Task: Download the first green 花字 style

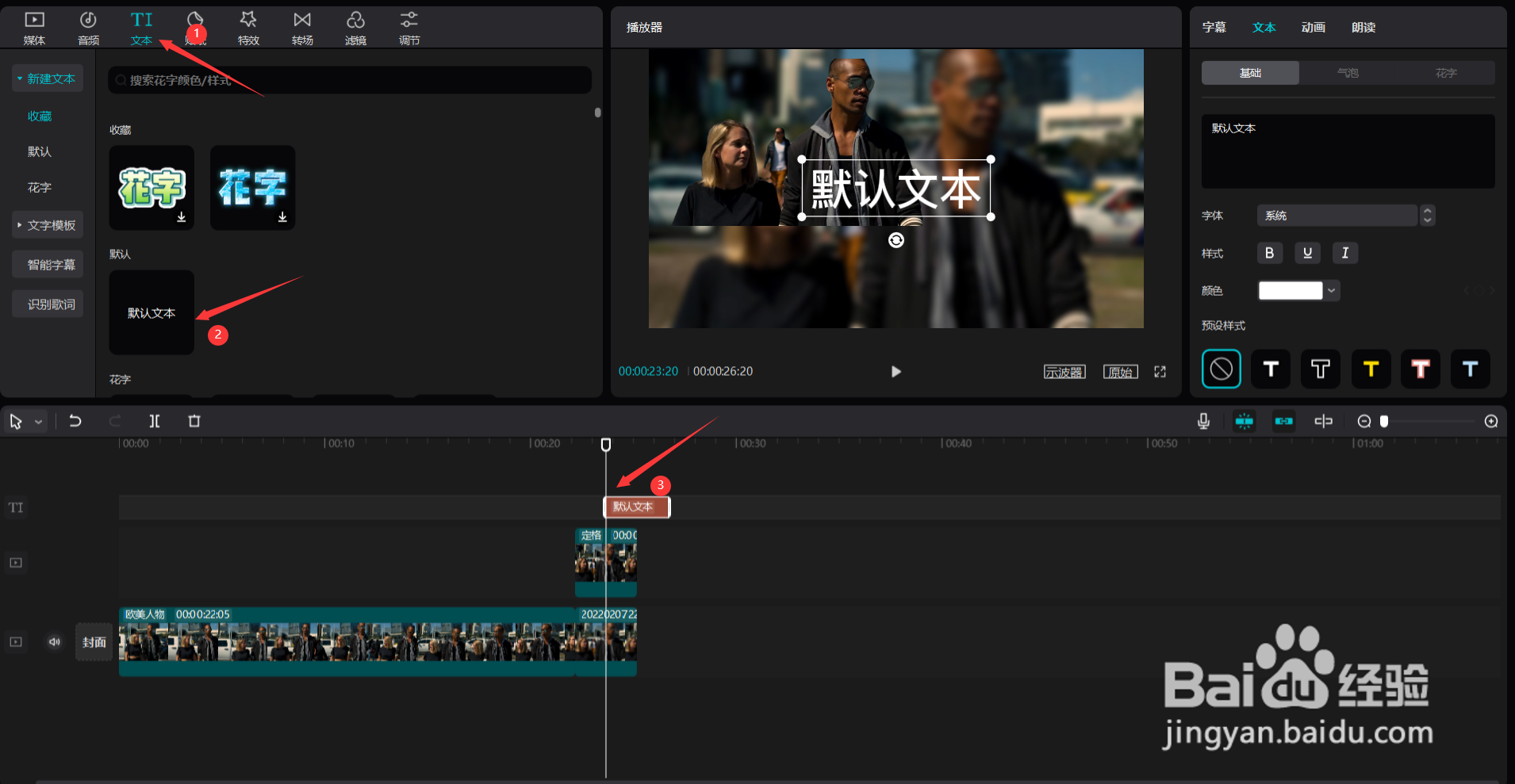Action: 182,217
